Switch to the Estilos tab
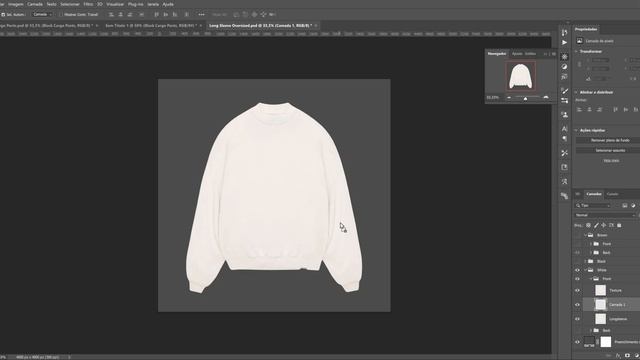Viewport: 640px width, 360px height. pos(530,53)
